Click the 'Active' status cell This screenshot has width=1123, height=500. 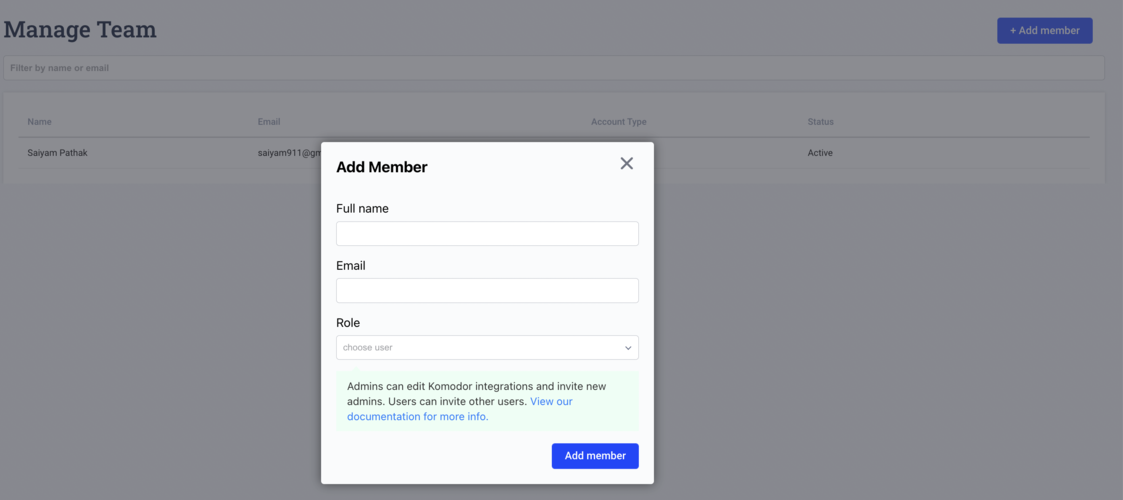tap(820, 153)
